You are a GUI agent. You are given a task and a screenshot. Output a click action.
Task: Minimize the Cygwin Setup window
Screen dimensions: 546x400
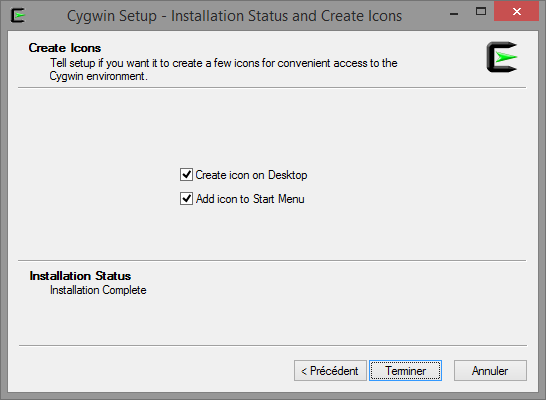(454, 13)
